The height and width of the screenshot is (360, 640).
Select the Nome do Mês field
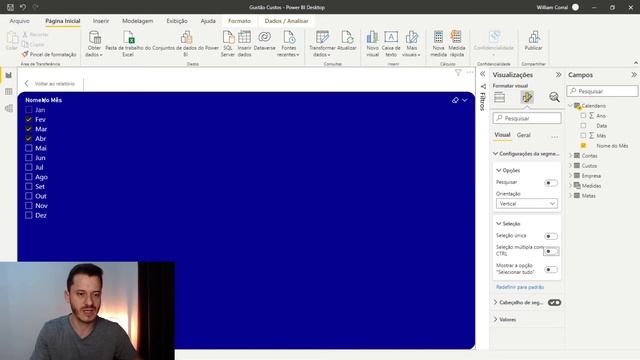[612, 146]
